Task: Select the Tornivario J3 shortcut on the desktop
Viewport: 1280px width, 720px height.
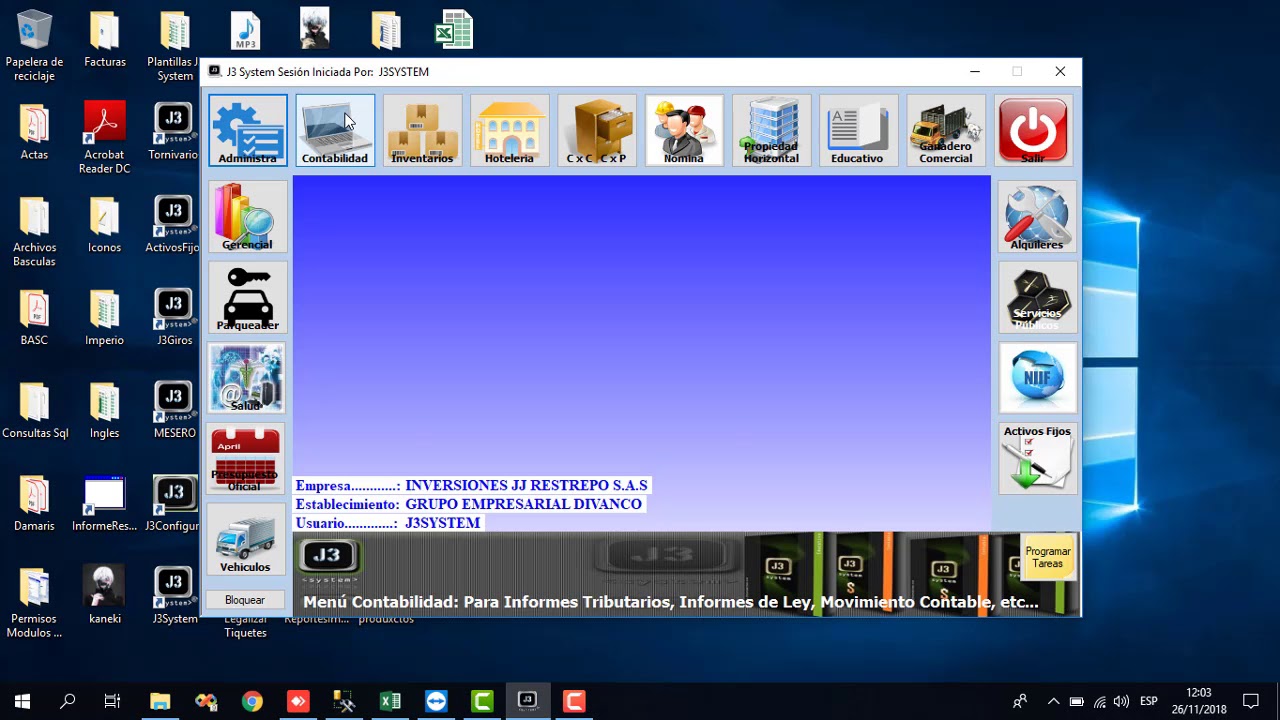Action: [175, 133]
